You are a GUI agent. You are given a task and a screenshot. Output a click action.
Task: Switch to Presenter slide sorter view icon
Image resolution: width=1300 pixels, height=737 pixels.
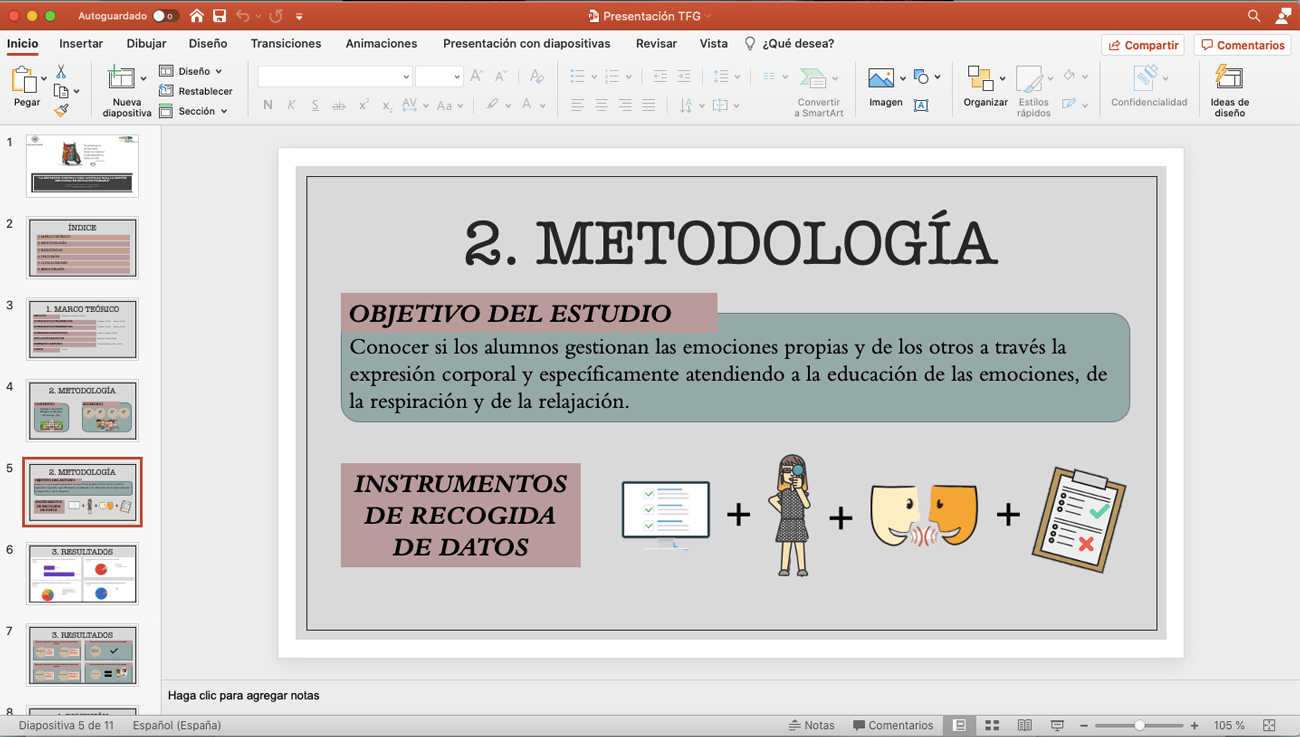click(992, 725)
